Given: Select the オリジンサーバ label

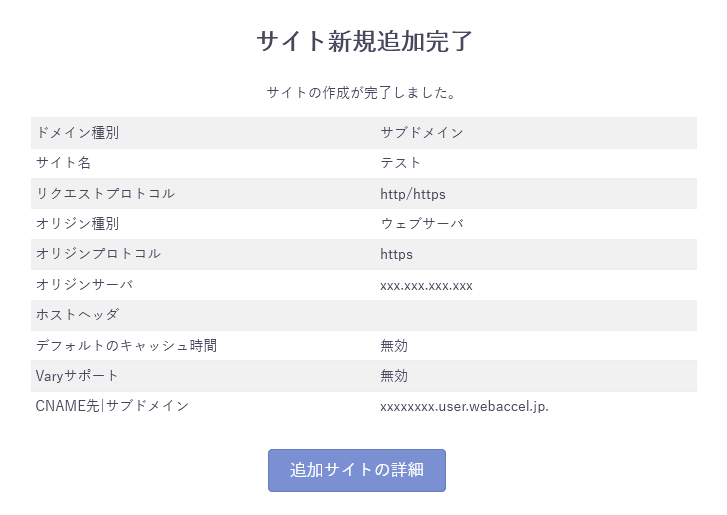Looking at the screenshot, I should pos(84,285).
